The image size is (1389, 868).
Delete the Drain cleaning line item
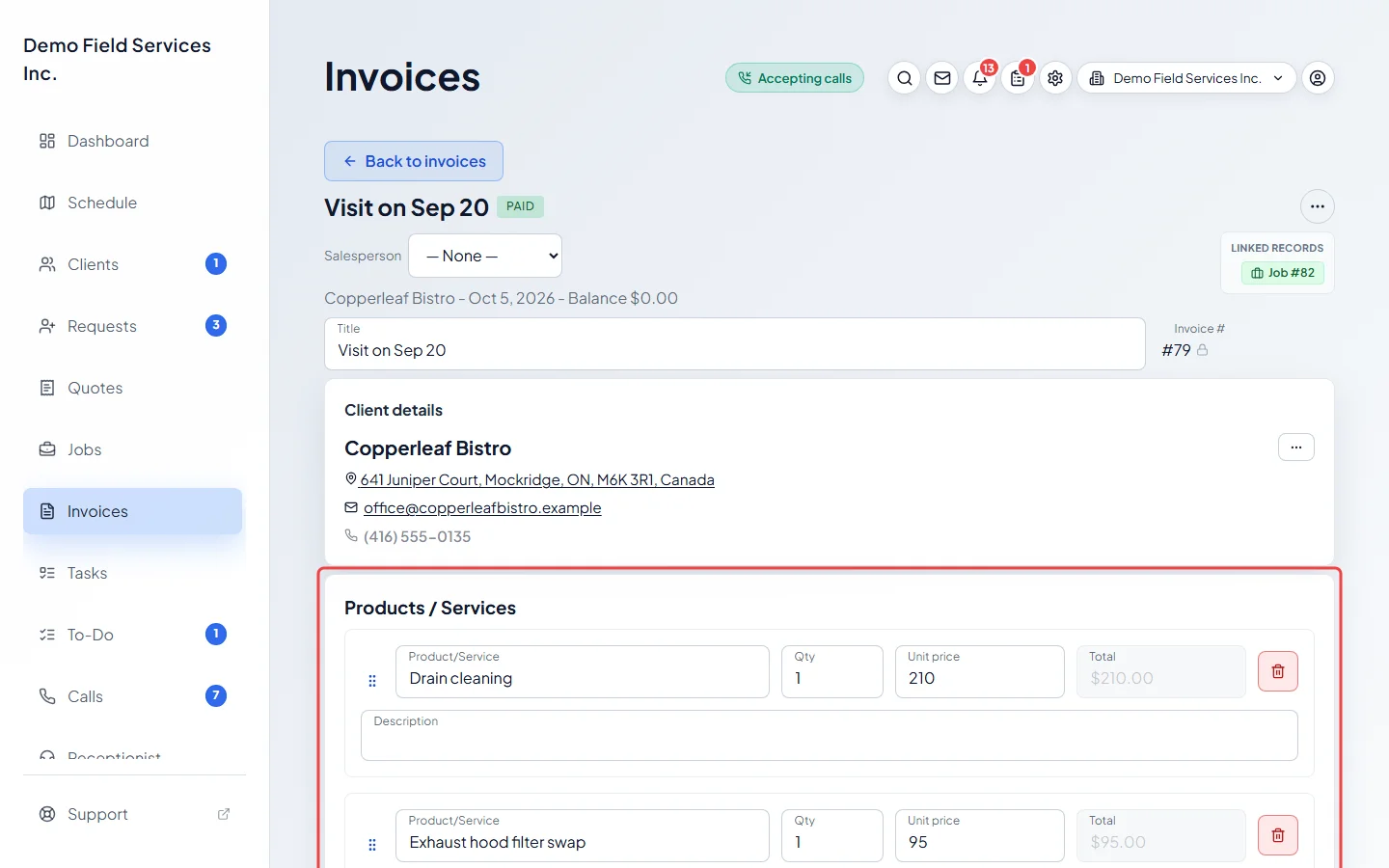(x=1278, y=671)
